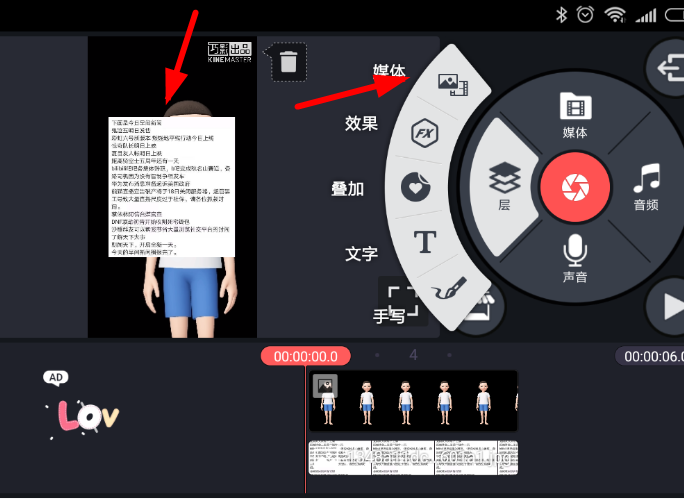This screenshot has height=499, width=684.
Task: Select the white text layer in preview
Action: point(171,186)
